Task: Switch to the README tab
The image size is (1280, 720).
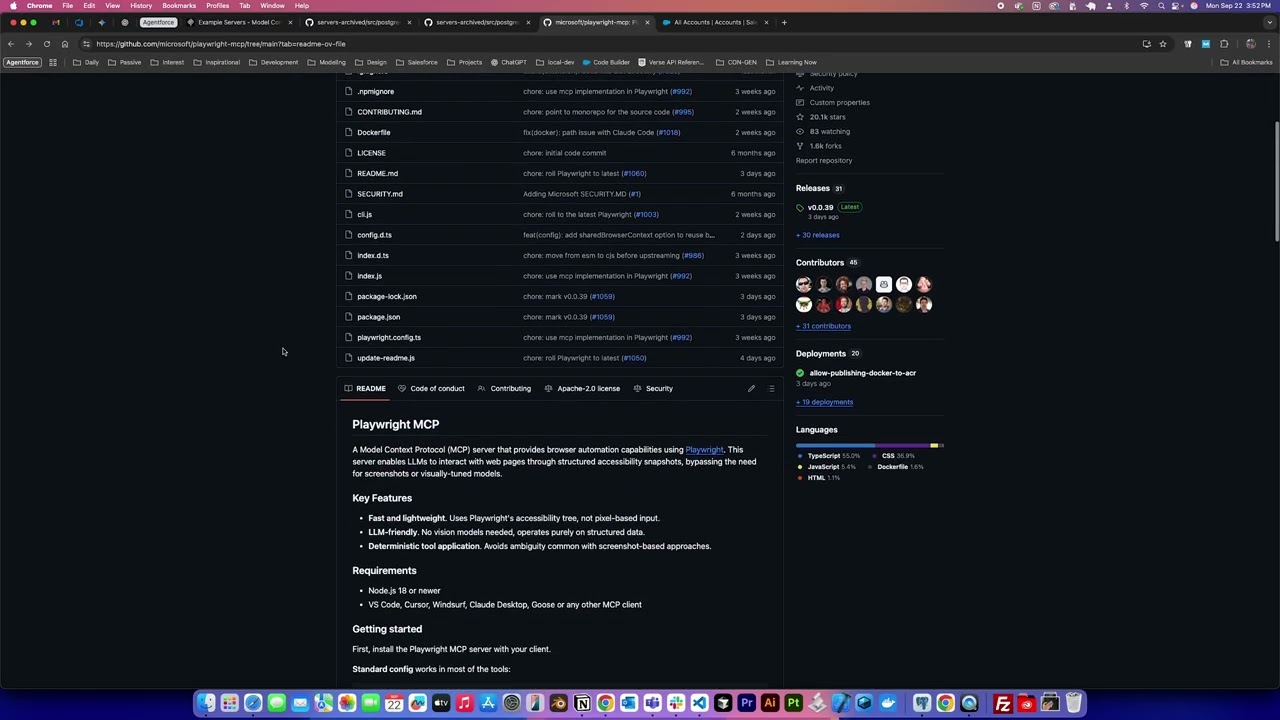Action: (x=365, y=388)
